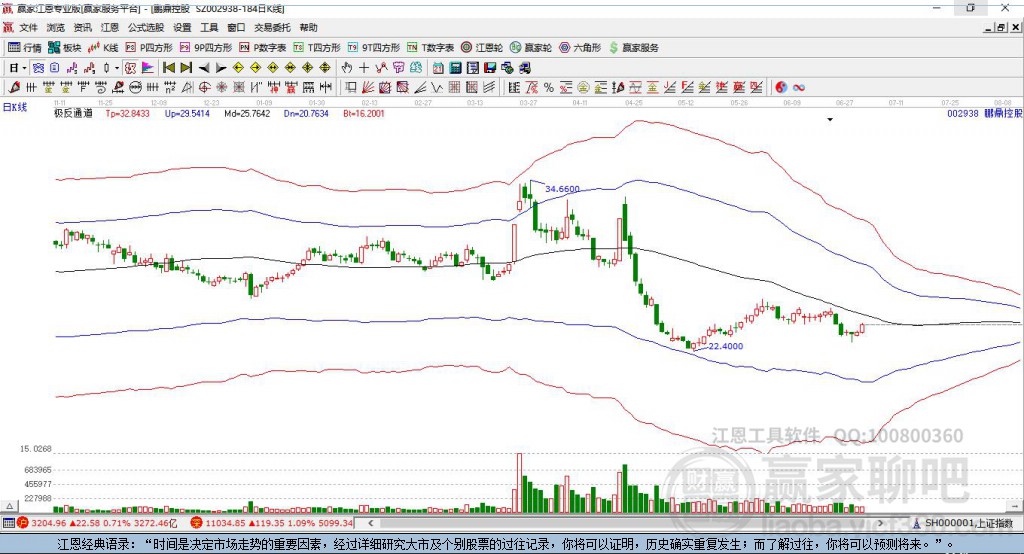The image size is (1024, 554).
Task: Open the 行情 quotes view
Action: pyautogui.click(x=25, y=48)
